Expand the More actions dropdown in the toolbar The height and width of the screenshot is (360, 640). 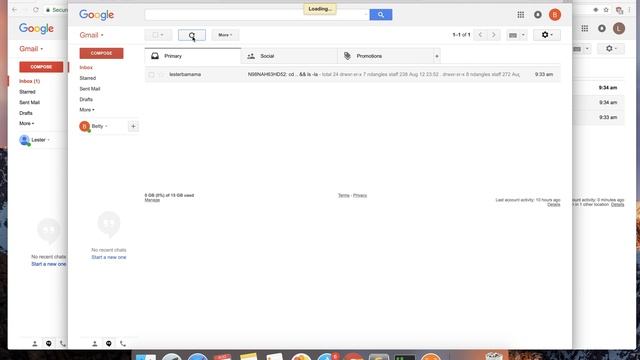(x=225, y=35)
